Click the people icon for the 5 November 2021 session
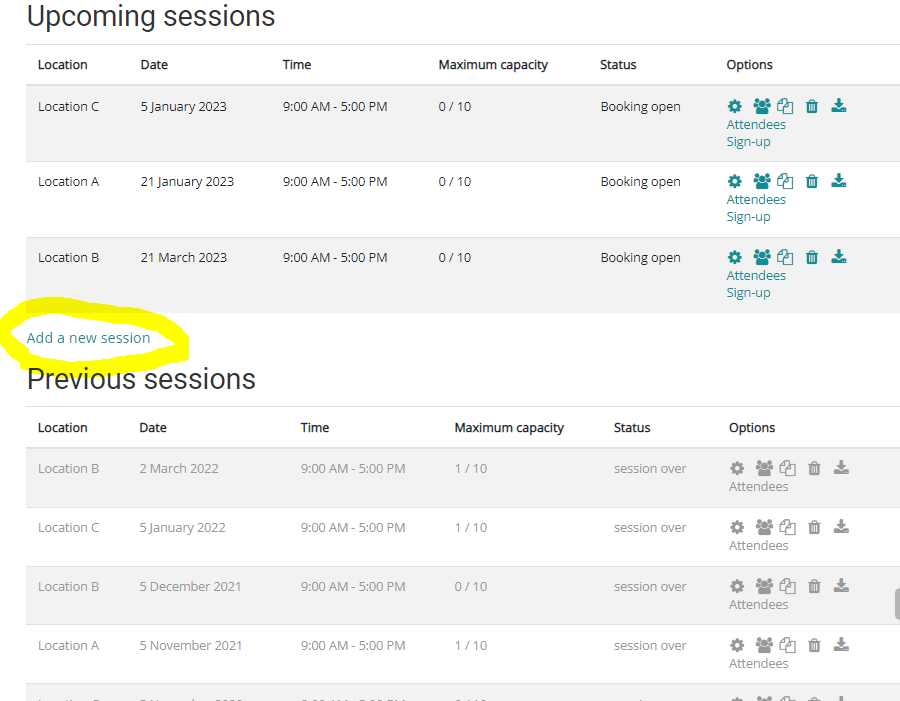The image size is (900, 701). pos(764,645)
